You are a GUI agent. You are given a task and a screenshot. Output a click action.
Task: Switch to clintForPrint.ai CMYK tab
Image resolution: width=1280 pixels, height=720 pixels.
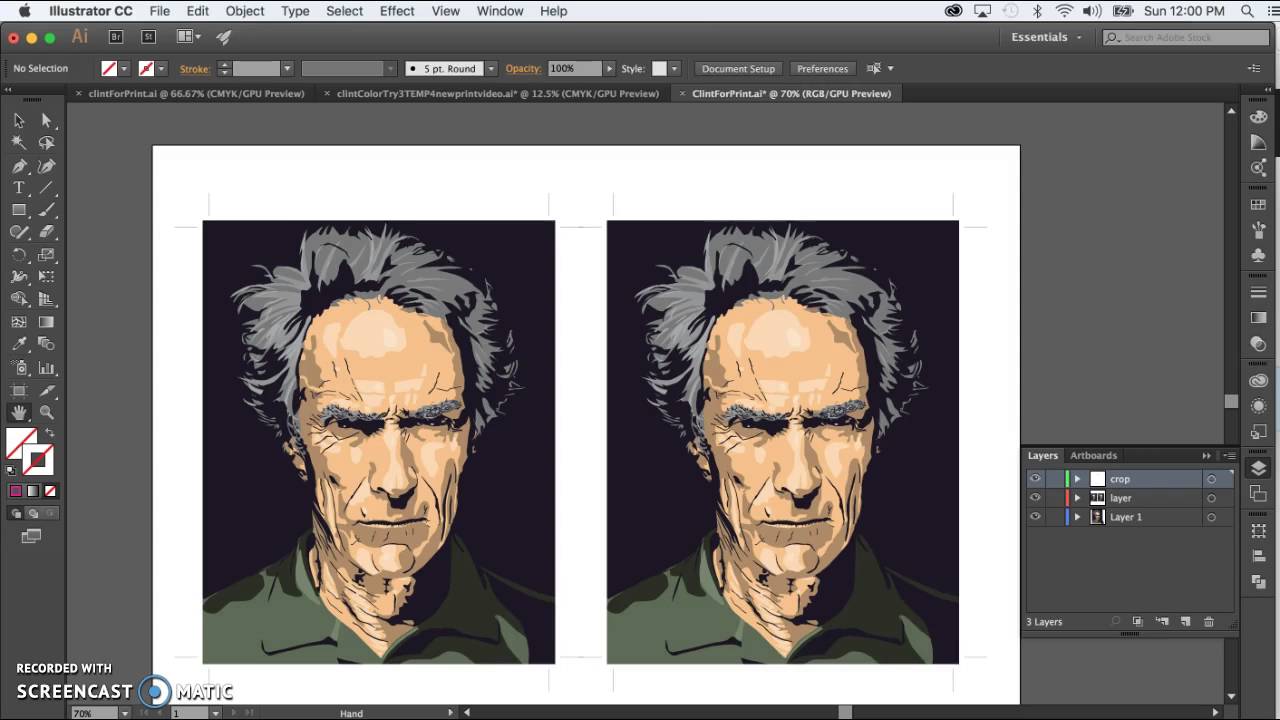[196, 93]
